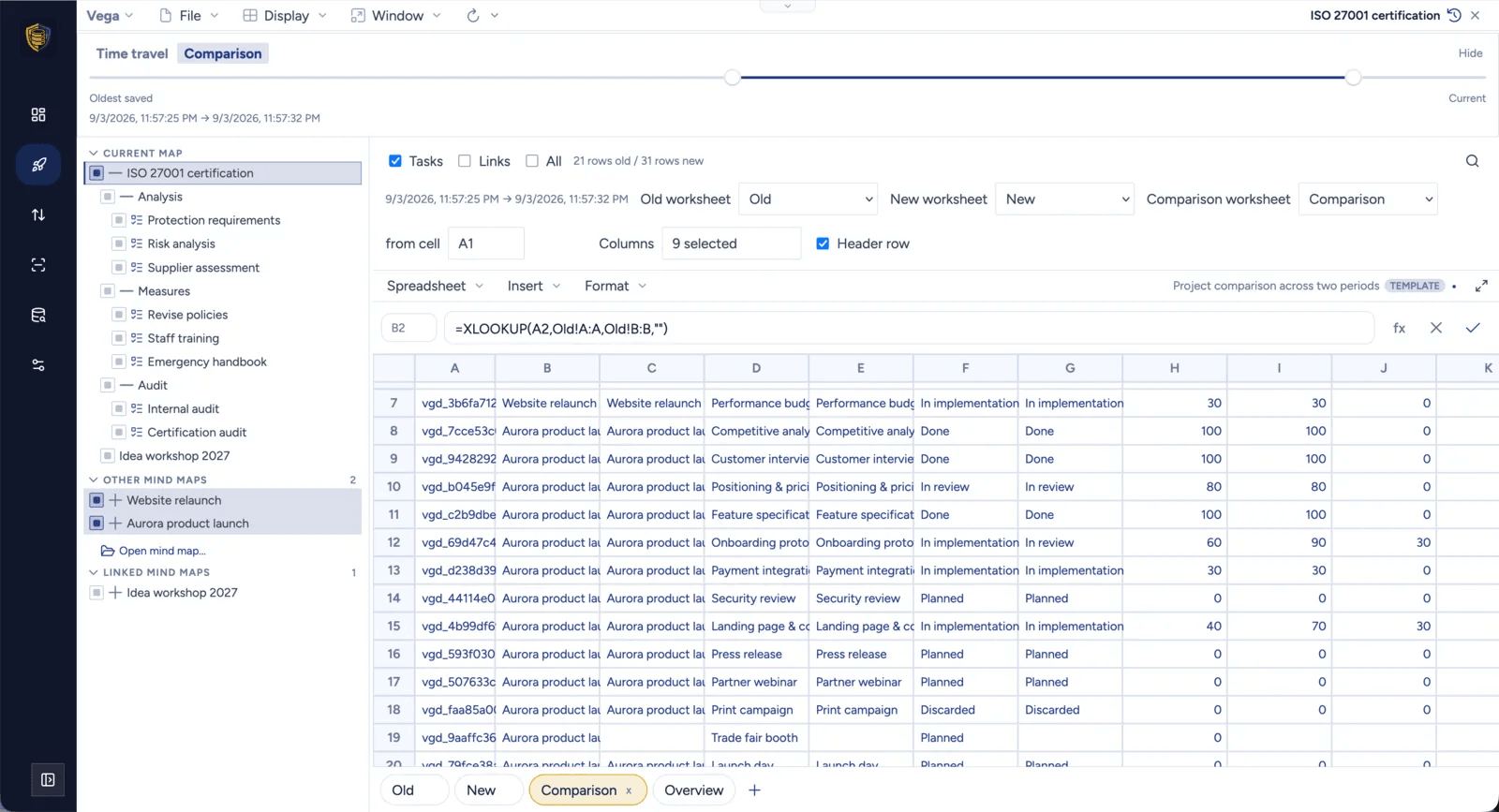Select the rocket icon in sidebar
The height and width of the screenshot is (812, 1499).
click(38, 165)
